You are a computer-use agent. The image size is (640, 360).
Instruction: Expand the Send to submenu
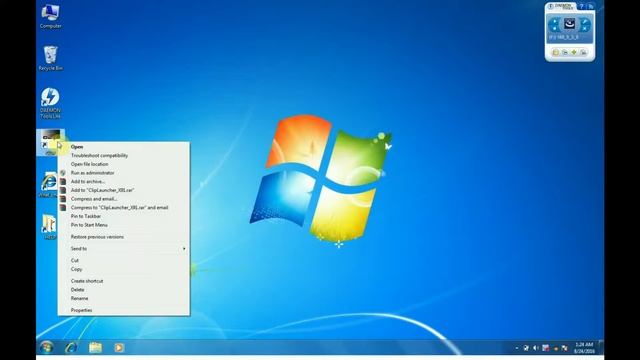point(124,249)
